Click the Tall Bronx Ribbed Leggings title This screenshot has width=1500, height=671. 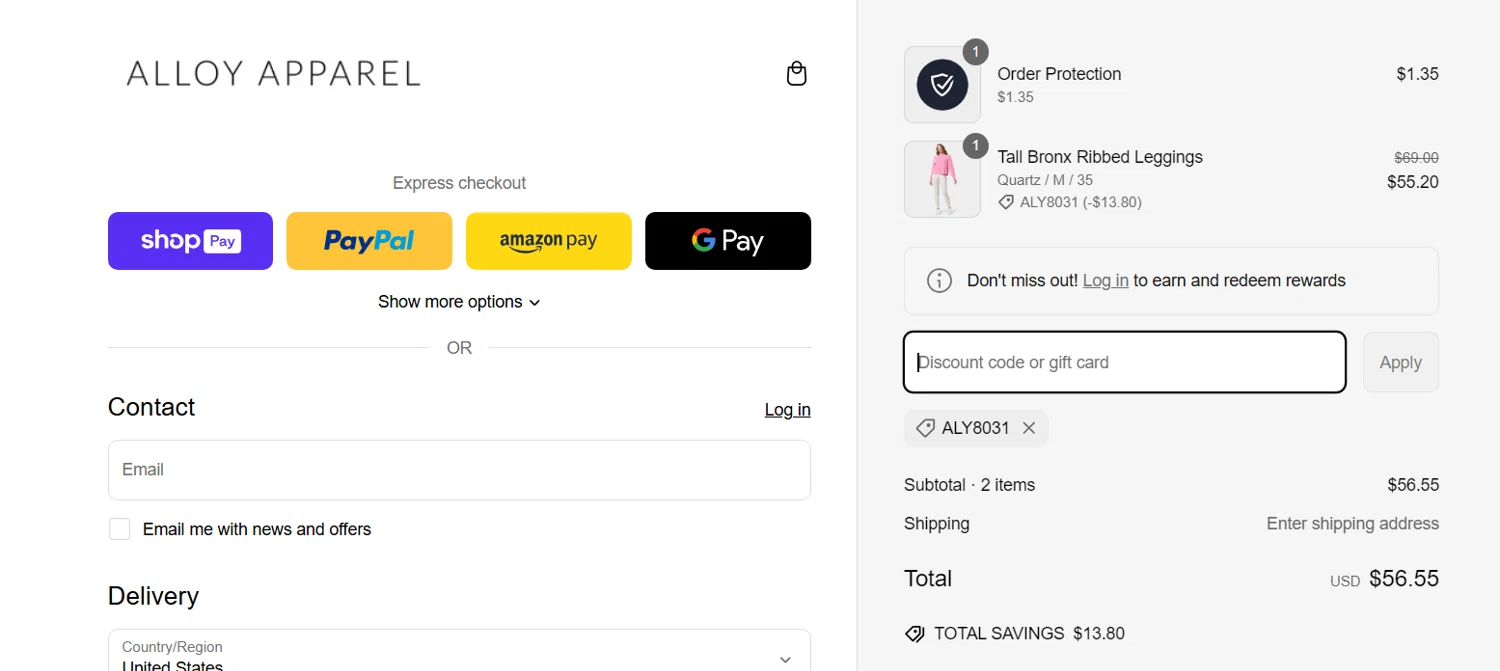(x=1100, y=157)
